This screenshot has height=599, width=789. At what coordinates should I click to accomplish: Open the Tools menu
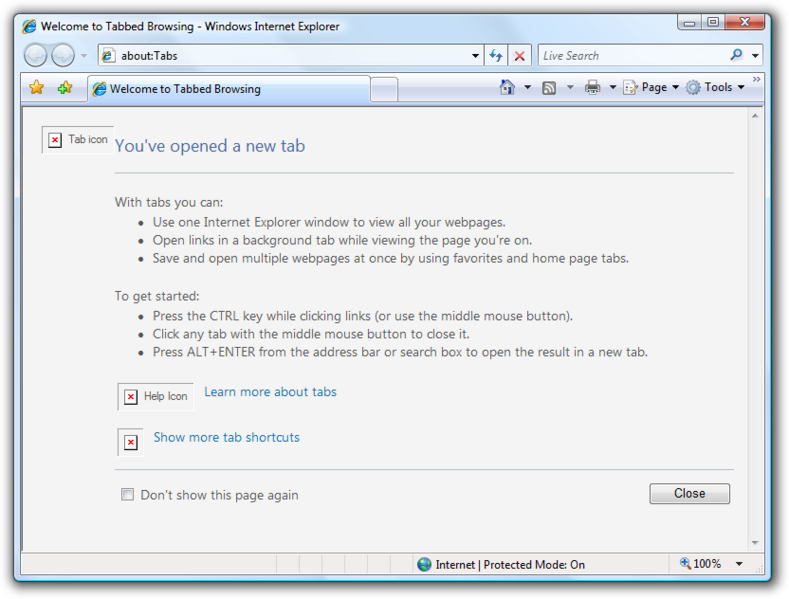tap(715, 87)
